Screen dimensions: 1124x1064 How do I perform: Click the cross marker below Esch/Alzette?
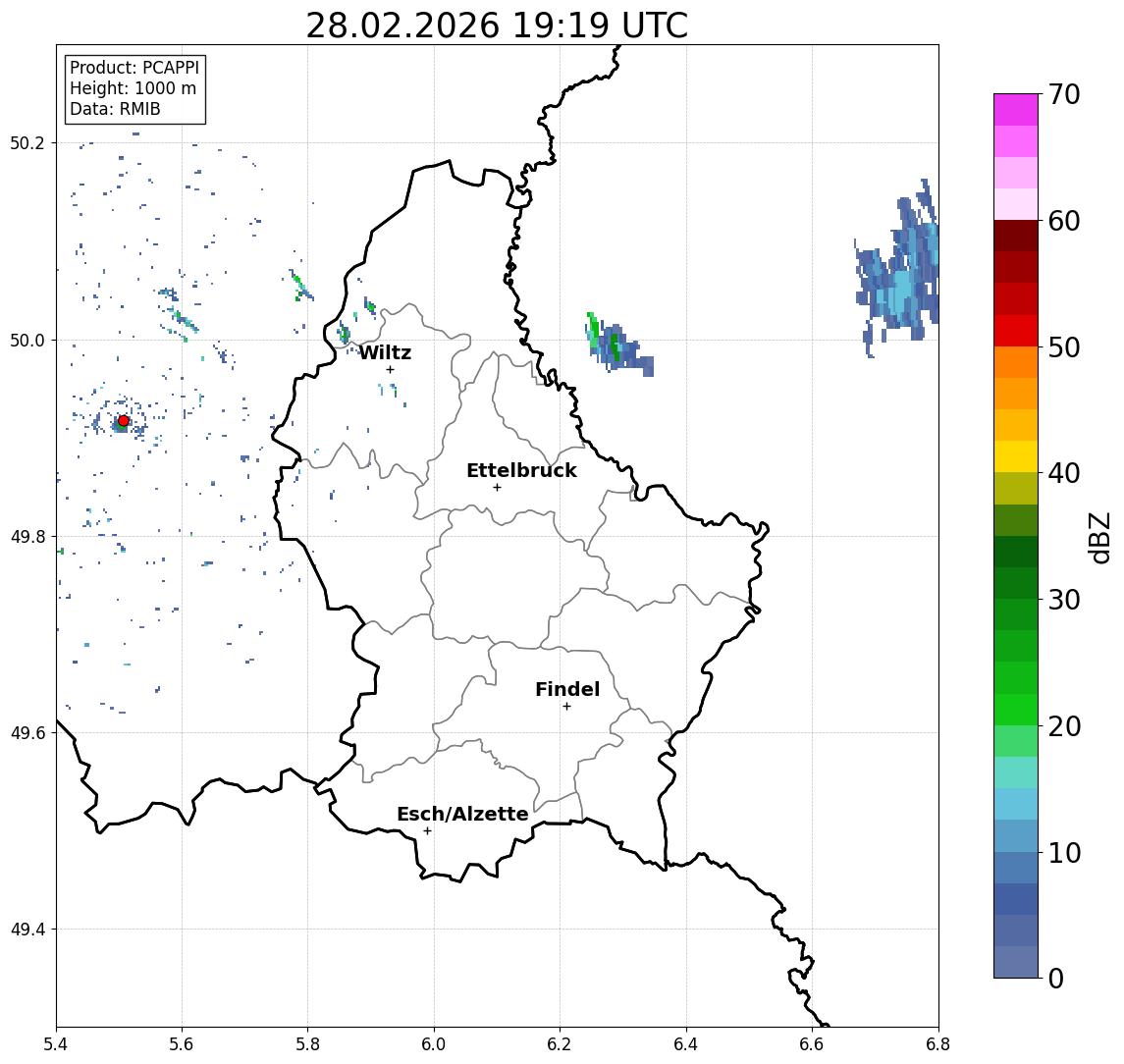pyautogui.click(x=427, y=831)
